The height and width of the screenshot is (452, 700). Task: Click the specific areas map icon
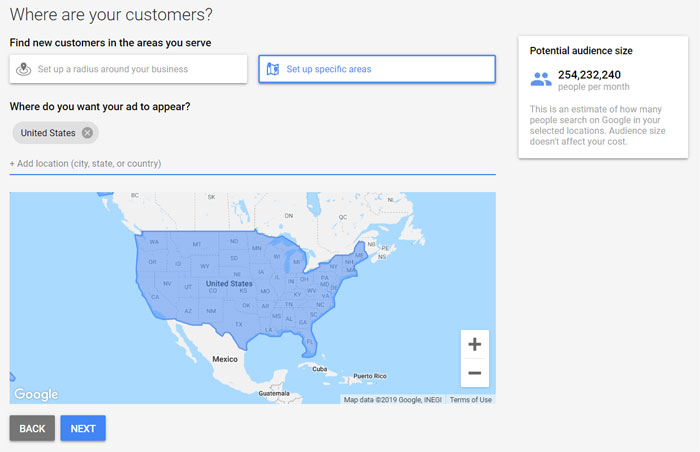pyautogui.click(x=273, y=69)
